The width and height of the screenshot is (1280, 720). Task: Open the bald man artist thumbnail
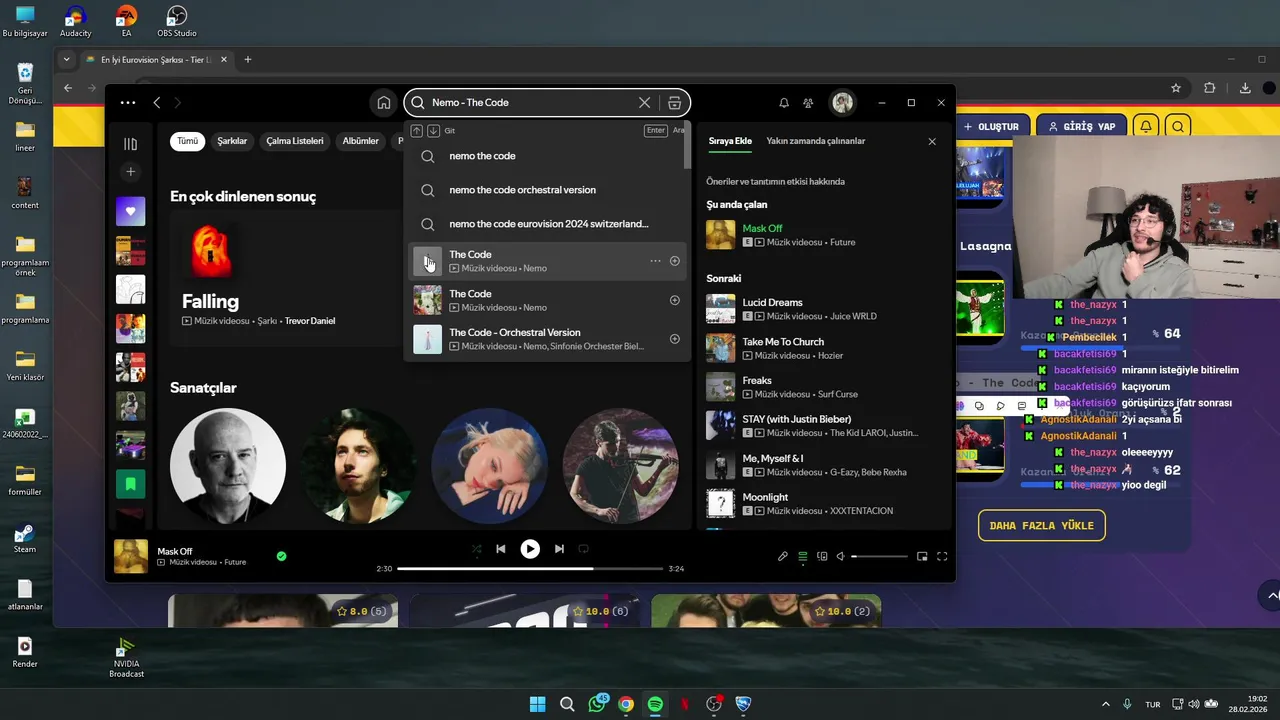click(228, 466)
